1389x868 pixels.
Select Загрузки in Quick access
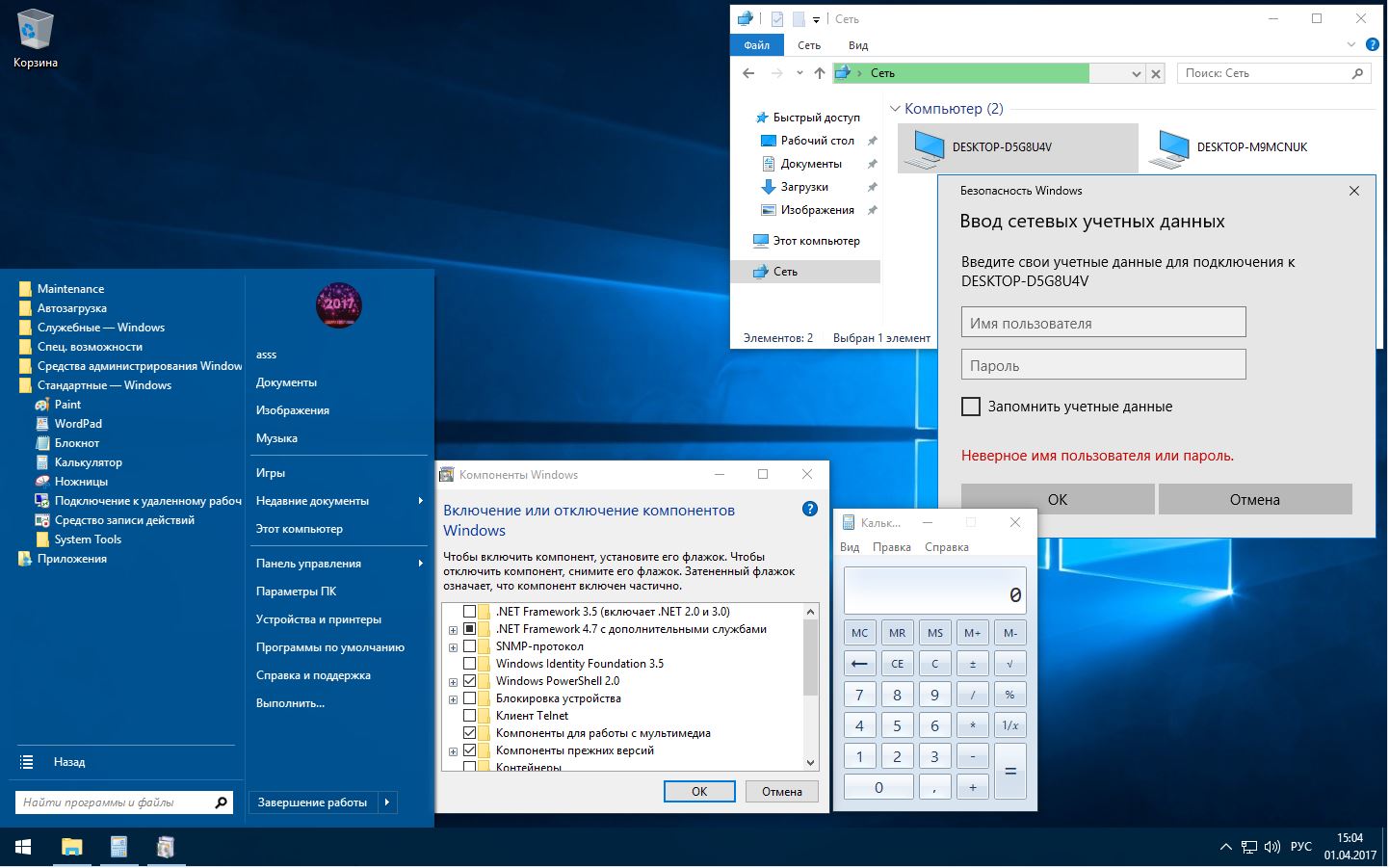pyautogui.click(x=804, y=187)
